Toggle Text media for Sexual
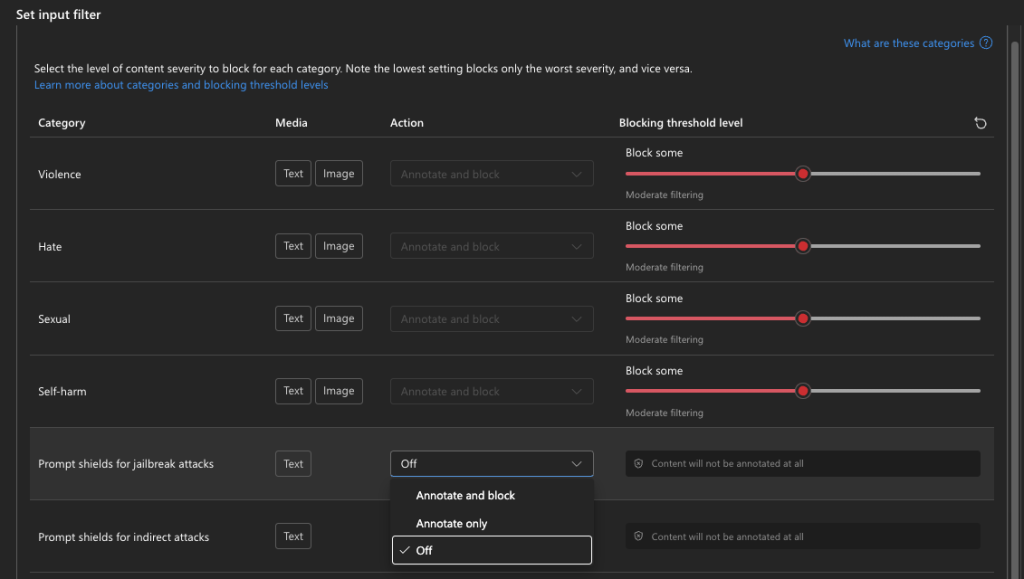Image resolution: width=1024 pixels, height=579 pixels. point(293,319)
